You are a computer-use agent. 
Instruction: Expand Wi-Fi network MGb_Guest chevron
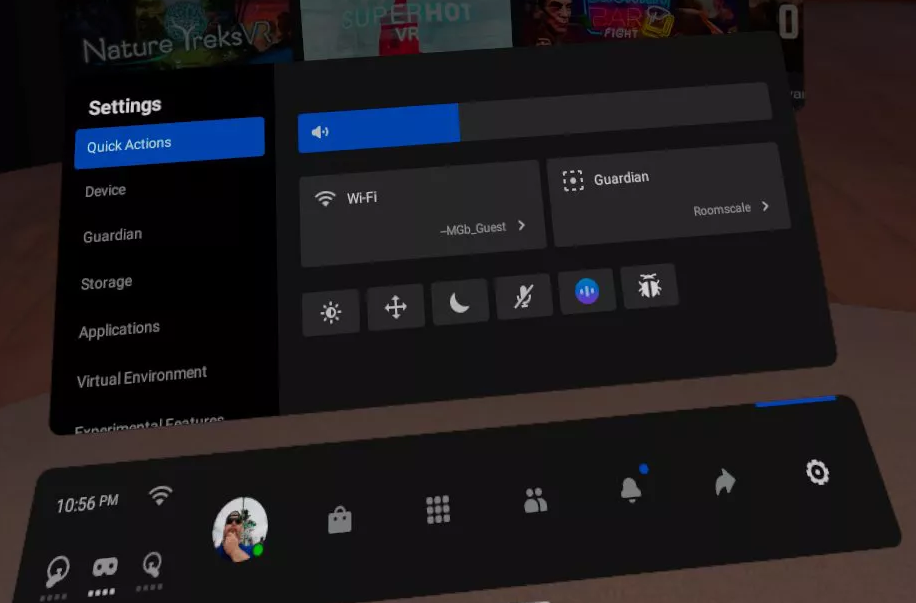click(522, 225)
